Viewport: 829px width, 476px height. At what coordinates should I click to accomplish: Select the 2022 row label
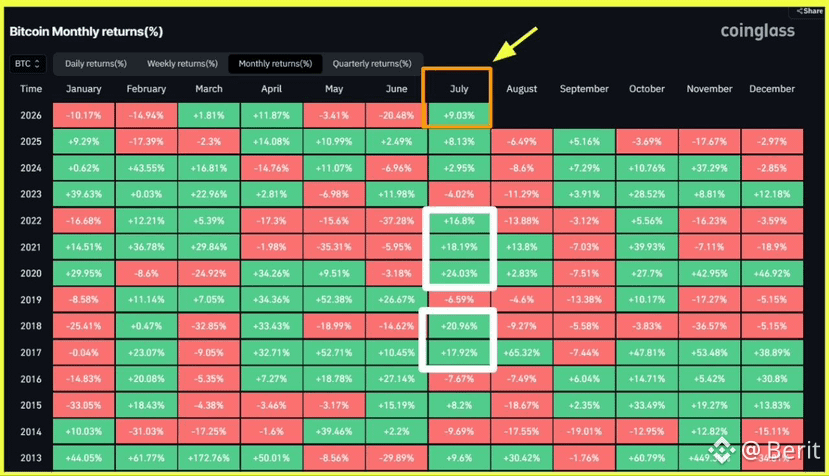31,221
